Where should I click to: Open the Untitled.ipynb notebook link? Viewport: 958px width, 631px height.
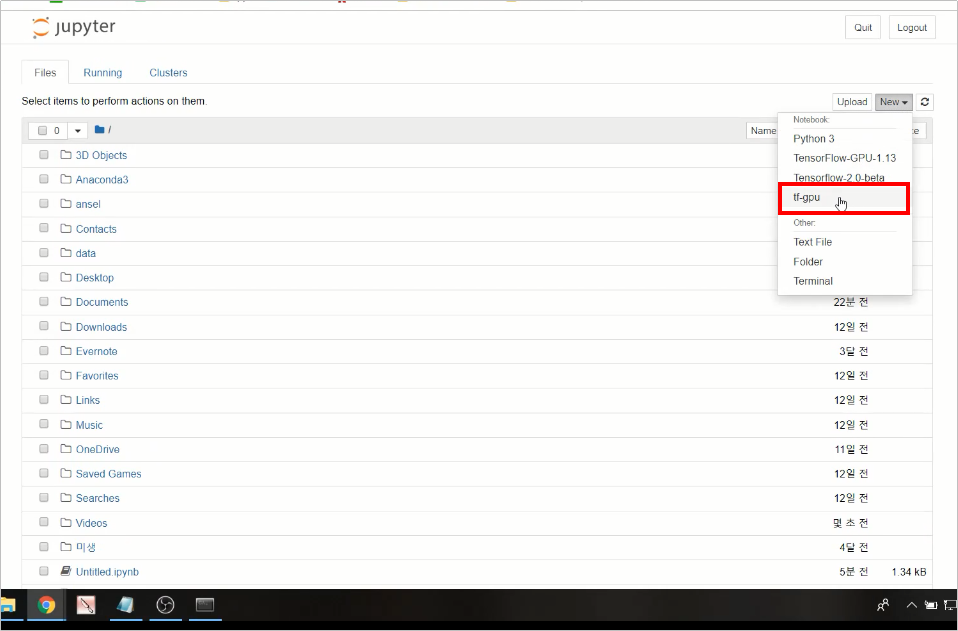(x=107, y=572)
